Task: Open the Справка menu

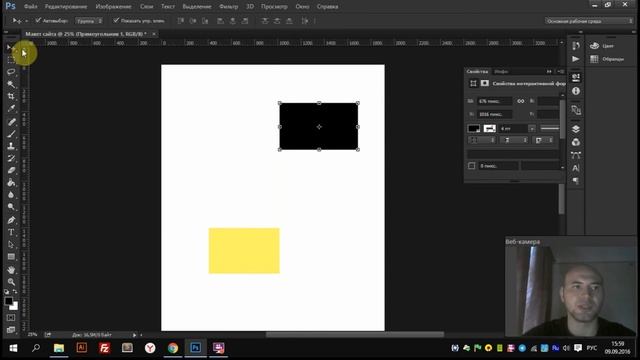Action: point(327,7)
